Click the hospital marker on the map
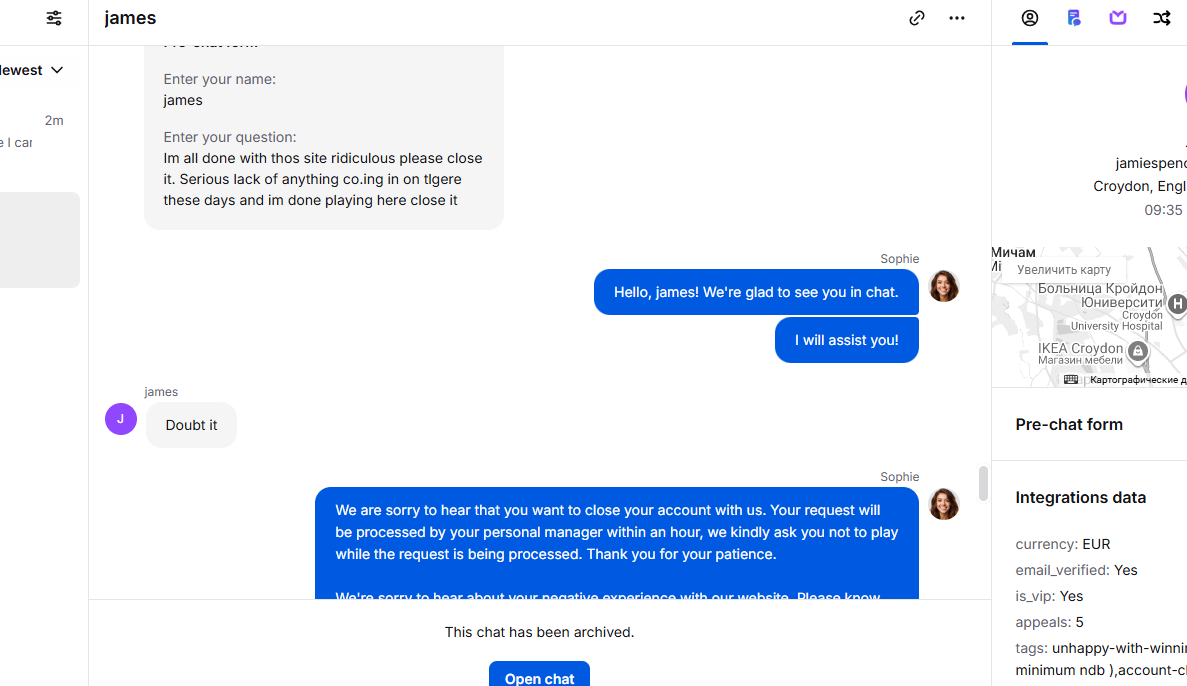This screenshot has height=686, width=1187. 1177,304
